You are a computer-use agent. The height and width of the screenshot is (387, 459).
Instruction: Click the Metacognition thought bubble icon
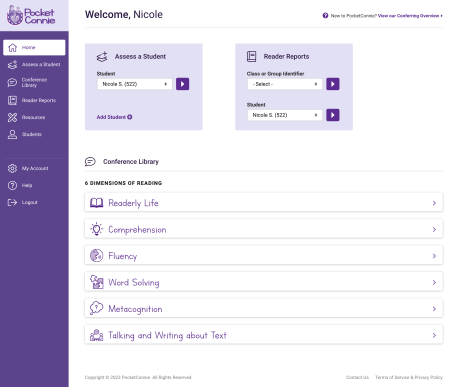(x=97, y=308)
